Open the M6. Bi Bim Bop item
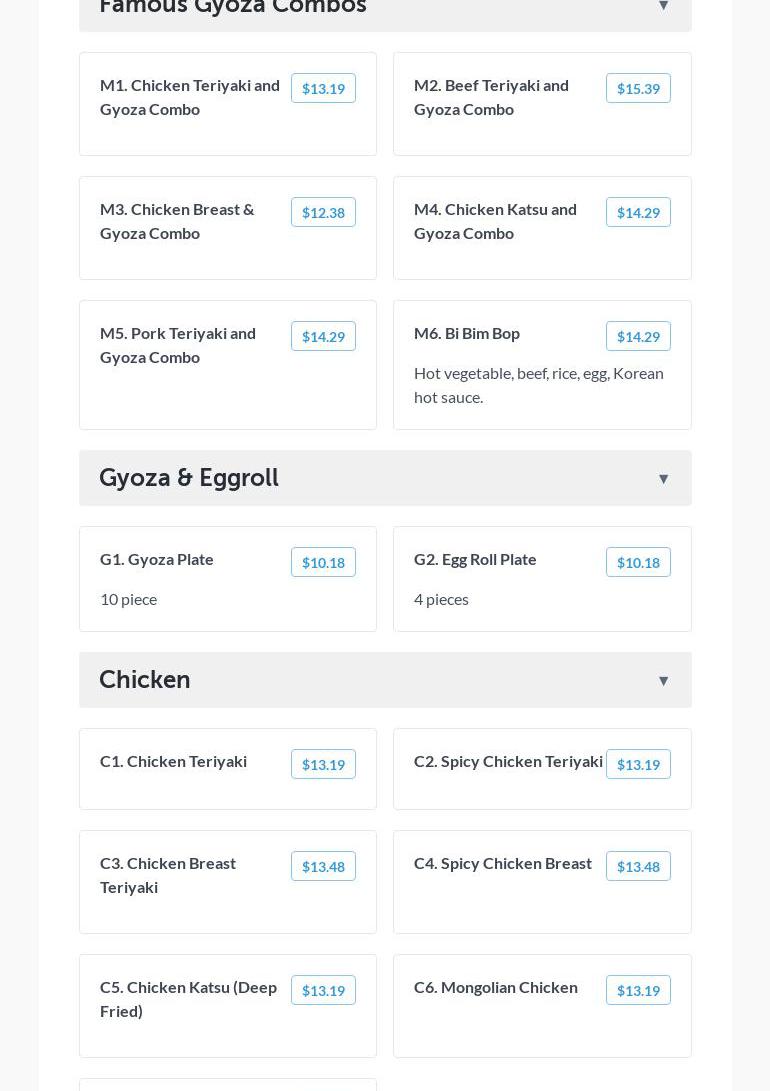This screenshot has height=1091, width=770. pyautogui.click(x=467, y=334)
